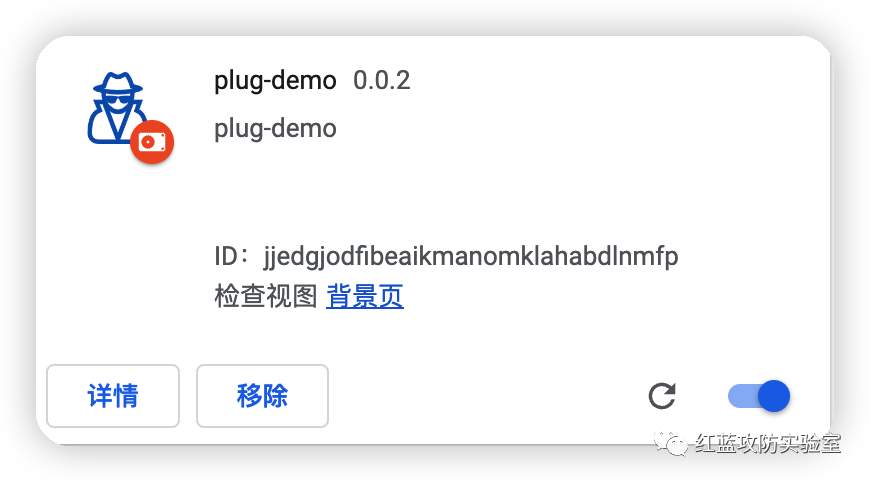Click the bold plug-demo extension title
The height and width of the screenshot is (482, 870).
[x=275, y=81]
